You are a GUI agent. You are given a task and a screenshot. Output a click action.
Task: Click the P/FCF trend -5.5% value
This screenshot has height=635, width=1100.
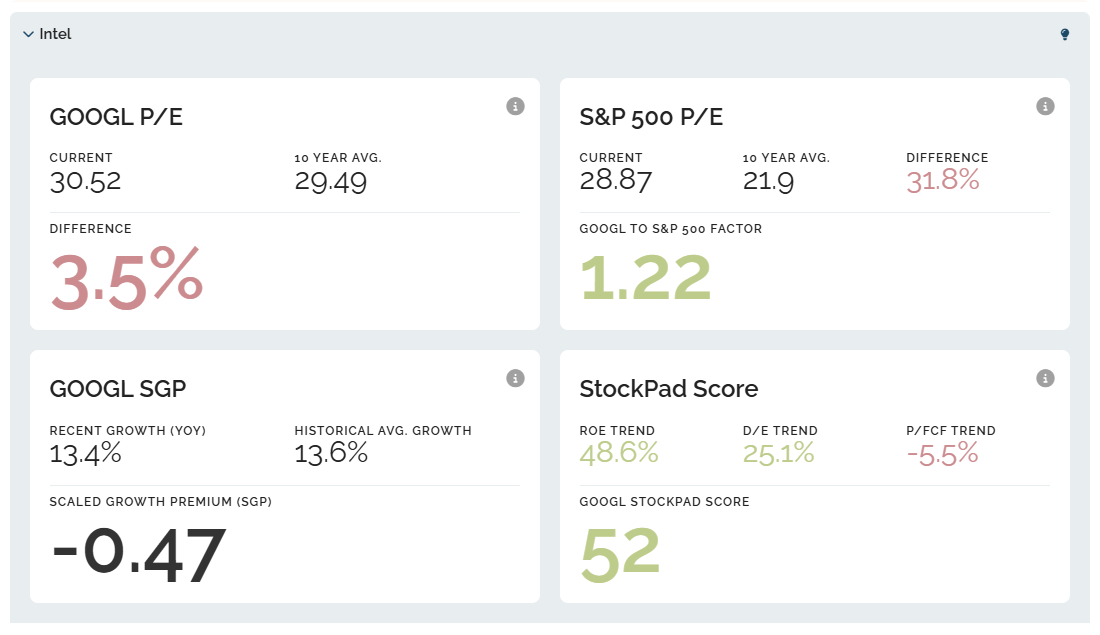942,453
